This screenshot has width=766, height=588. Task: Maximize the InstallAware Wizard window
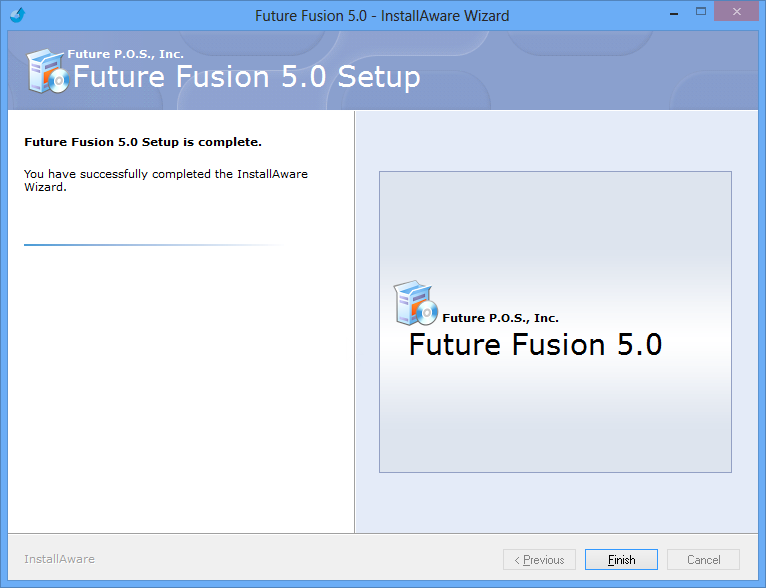[701, 12]
